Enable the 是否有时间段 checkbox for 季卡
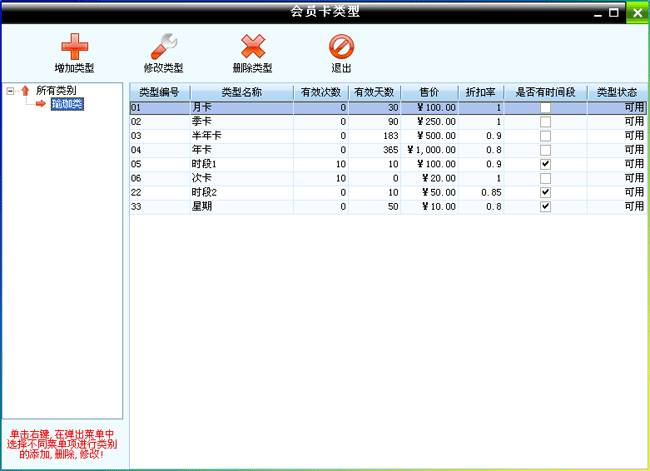This screenshot has width=650, height=471. (545, 121)
